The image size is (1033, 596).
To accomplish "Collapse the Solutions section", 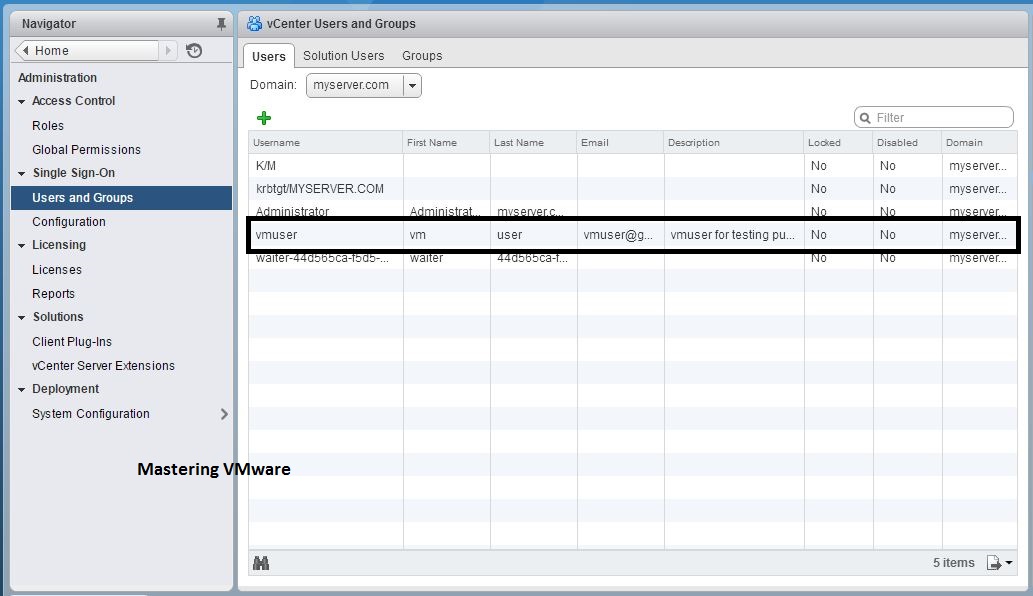I will pyautogui.click(x=22, y=317).
